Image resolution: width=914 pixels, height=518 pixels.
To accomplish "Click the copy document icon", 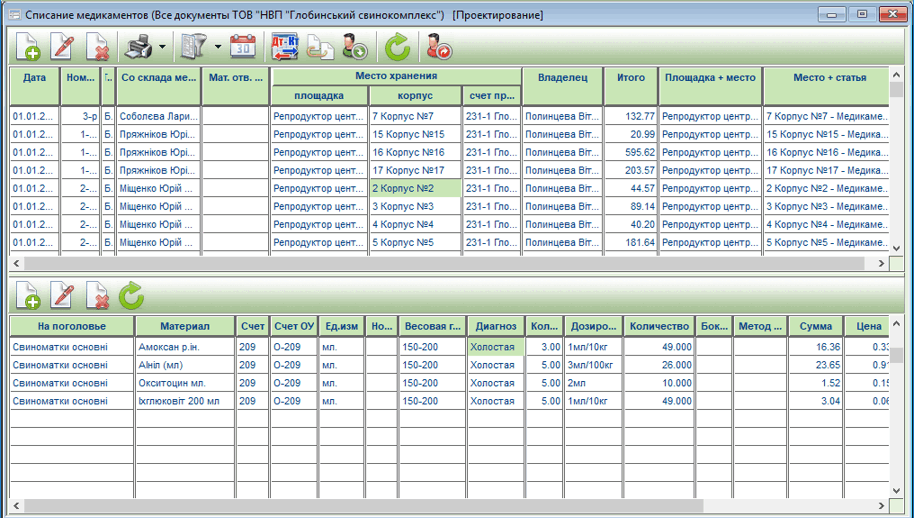I will click(x=320, y=46).
